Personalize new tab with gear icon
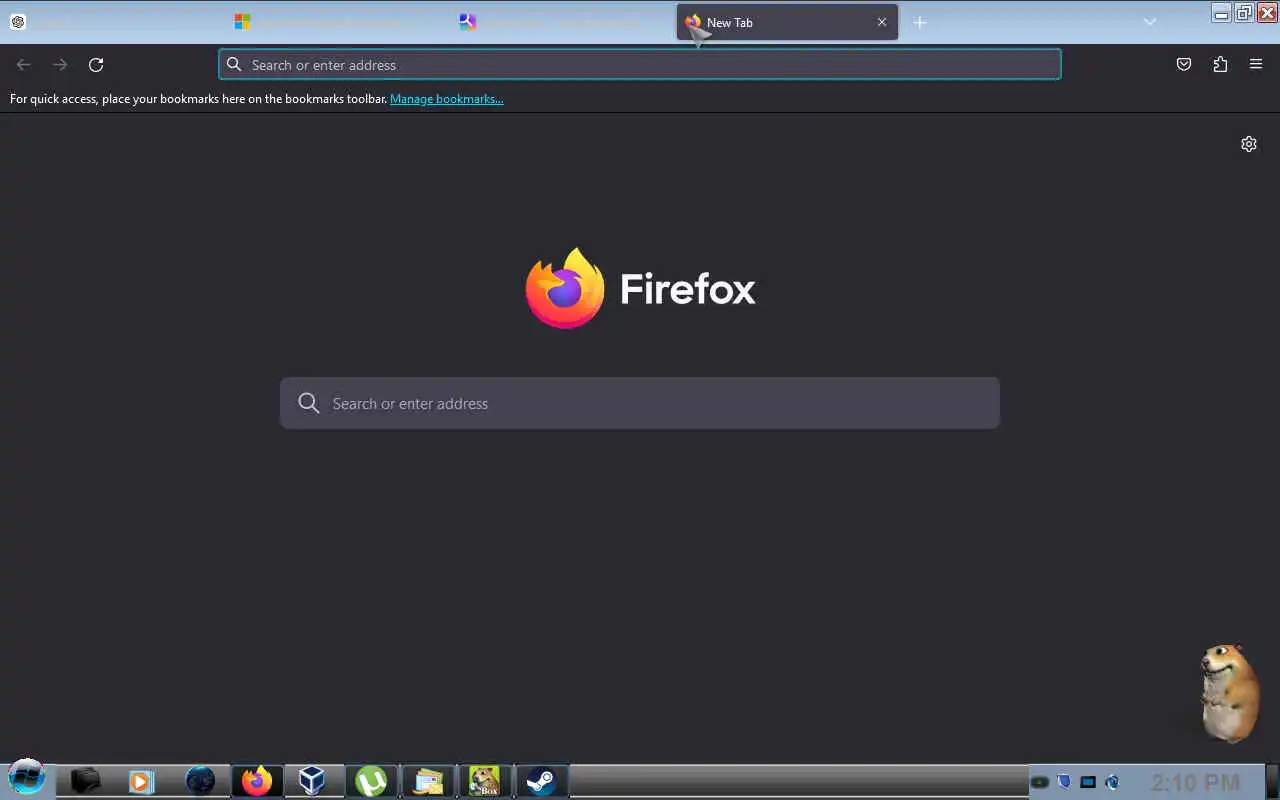 (1249, 144)
